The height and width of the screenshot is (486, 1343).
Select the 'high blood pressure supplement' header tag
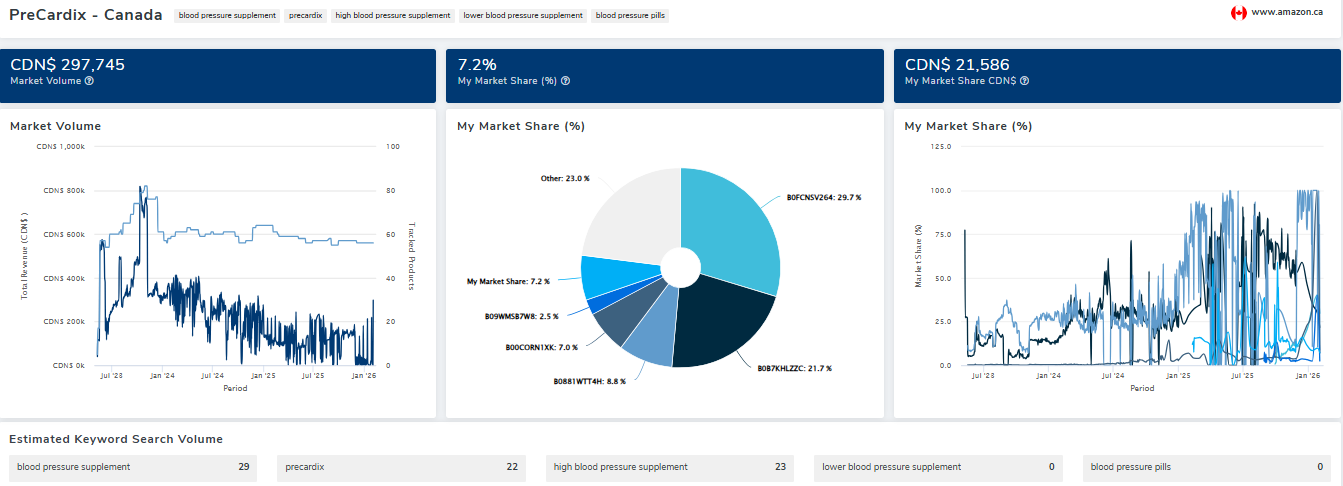point(393,16)
